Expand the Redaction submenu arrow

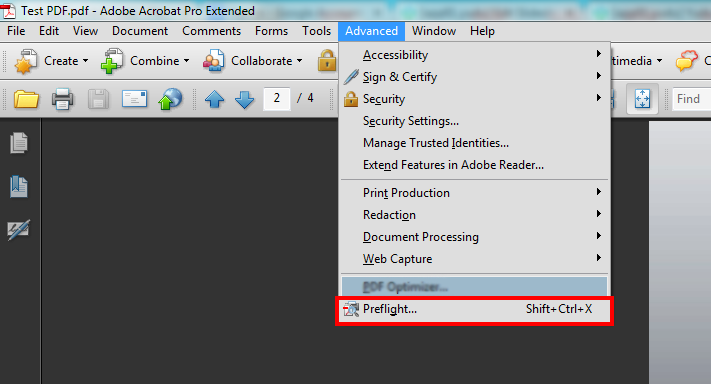[599, 214]
